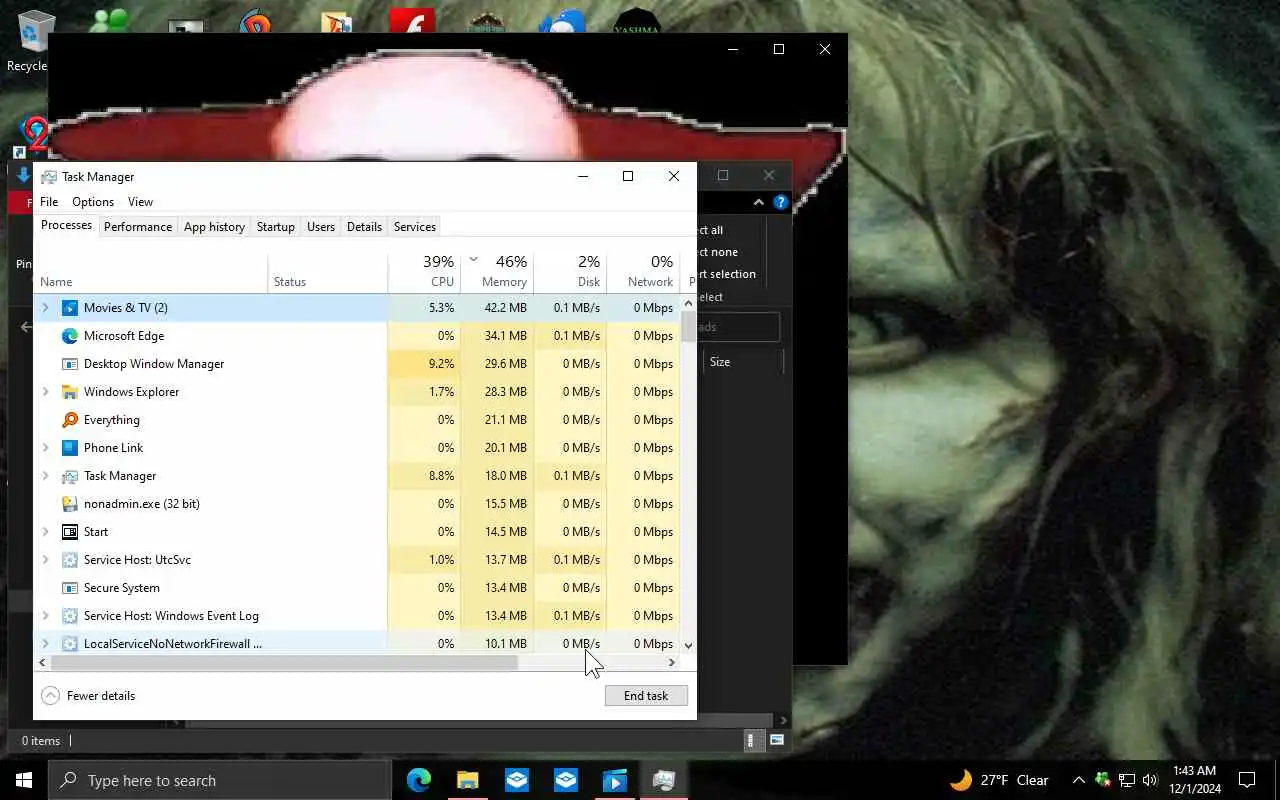Expand LocalServiceNoNetworkFirewall process group
The width and height of the screenshot is (1280, 800).
tap(45, 644)
